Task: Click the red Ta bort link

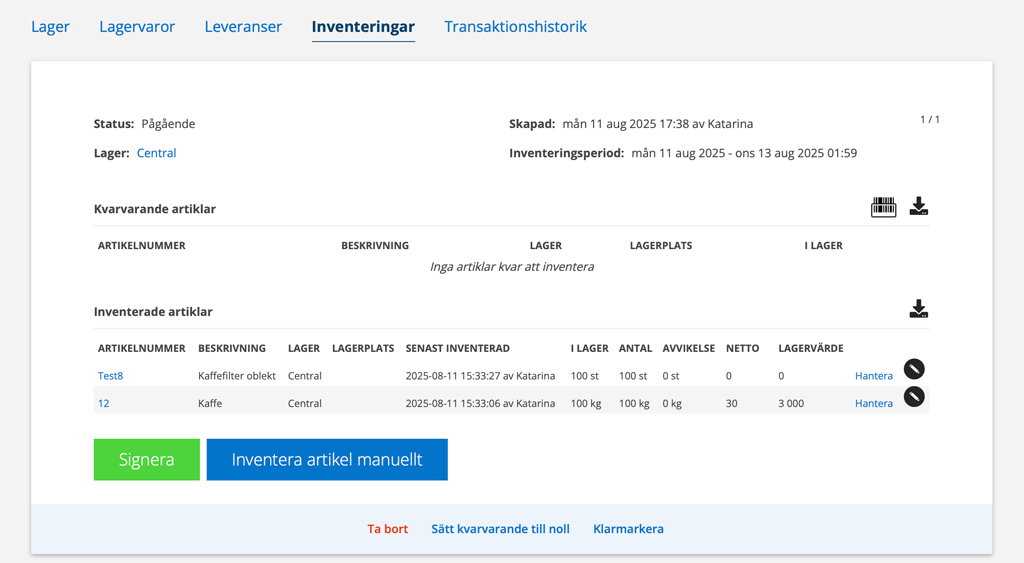Action: (387, 529)
